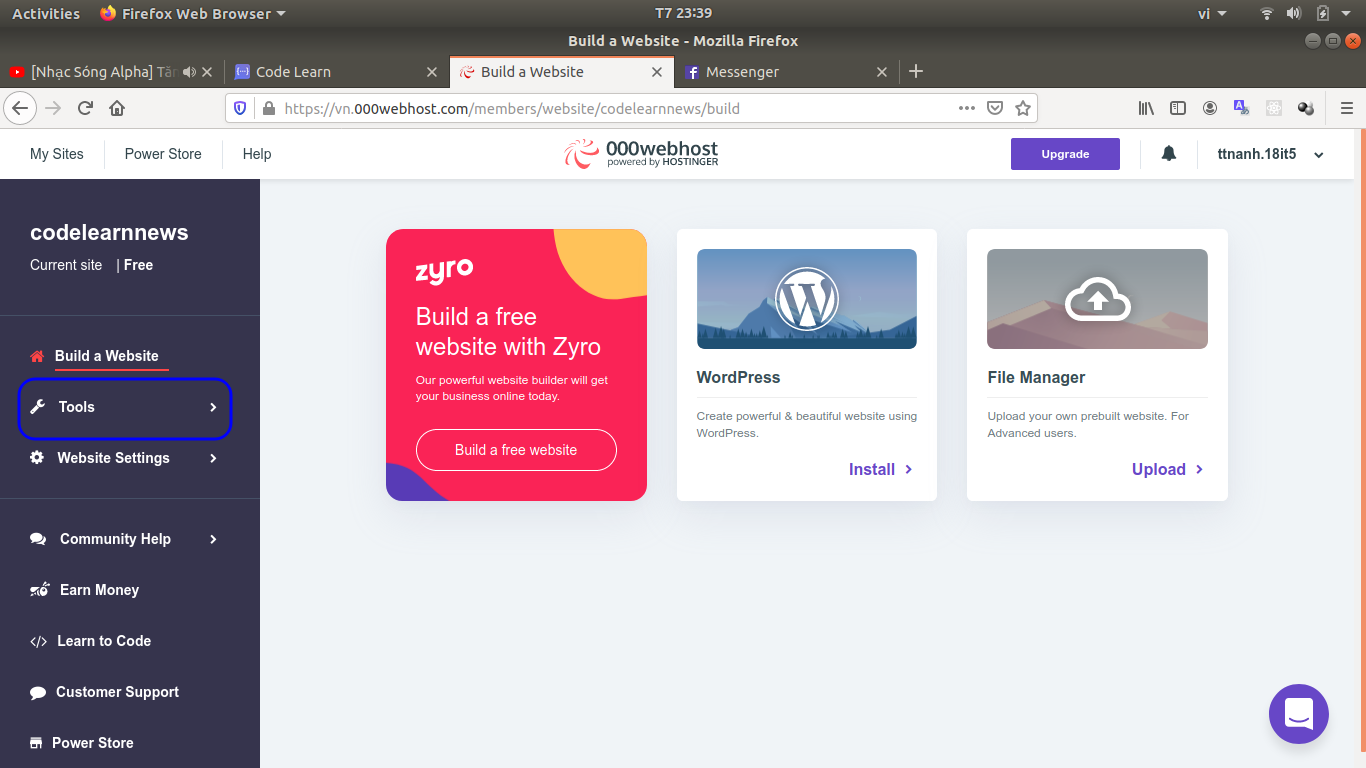
Task: Open Learn to Code in the sidebar
Action: pyautogui.click(x=104, y=641)
